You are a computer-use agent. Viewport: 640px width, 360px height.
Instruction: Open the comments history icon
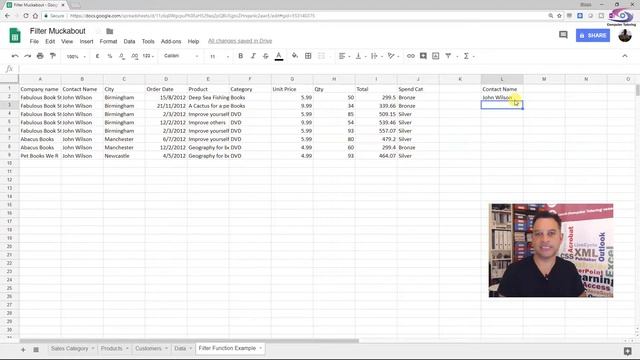click(563, 35)
